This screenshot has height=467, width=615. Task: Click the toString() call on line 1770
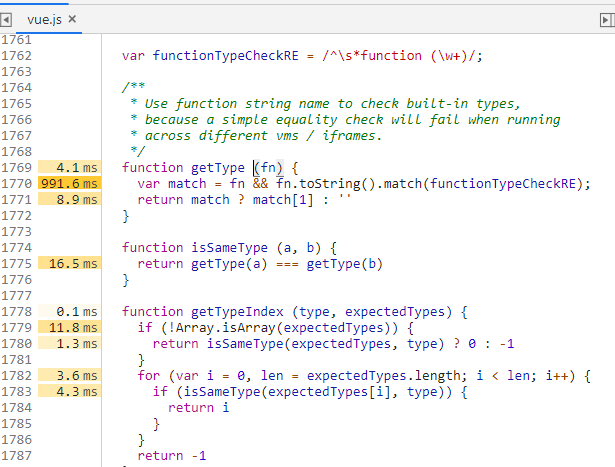tap(337, 184)
